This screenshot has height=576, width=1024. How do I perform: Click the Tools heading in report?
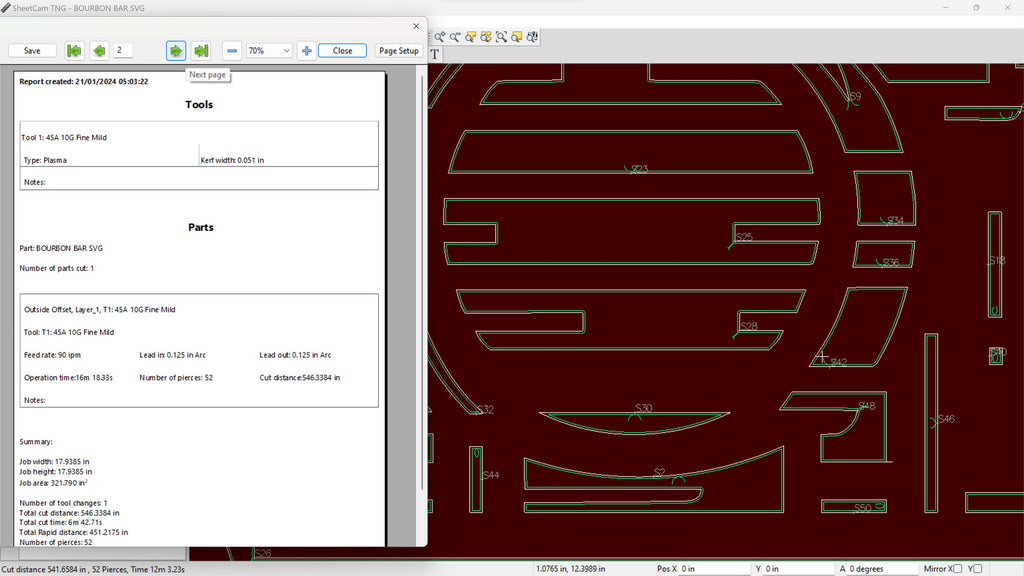click(199, 104)
